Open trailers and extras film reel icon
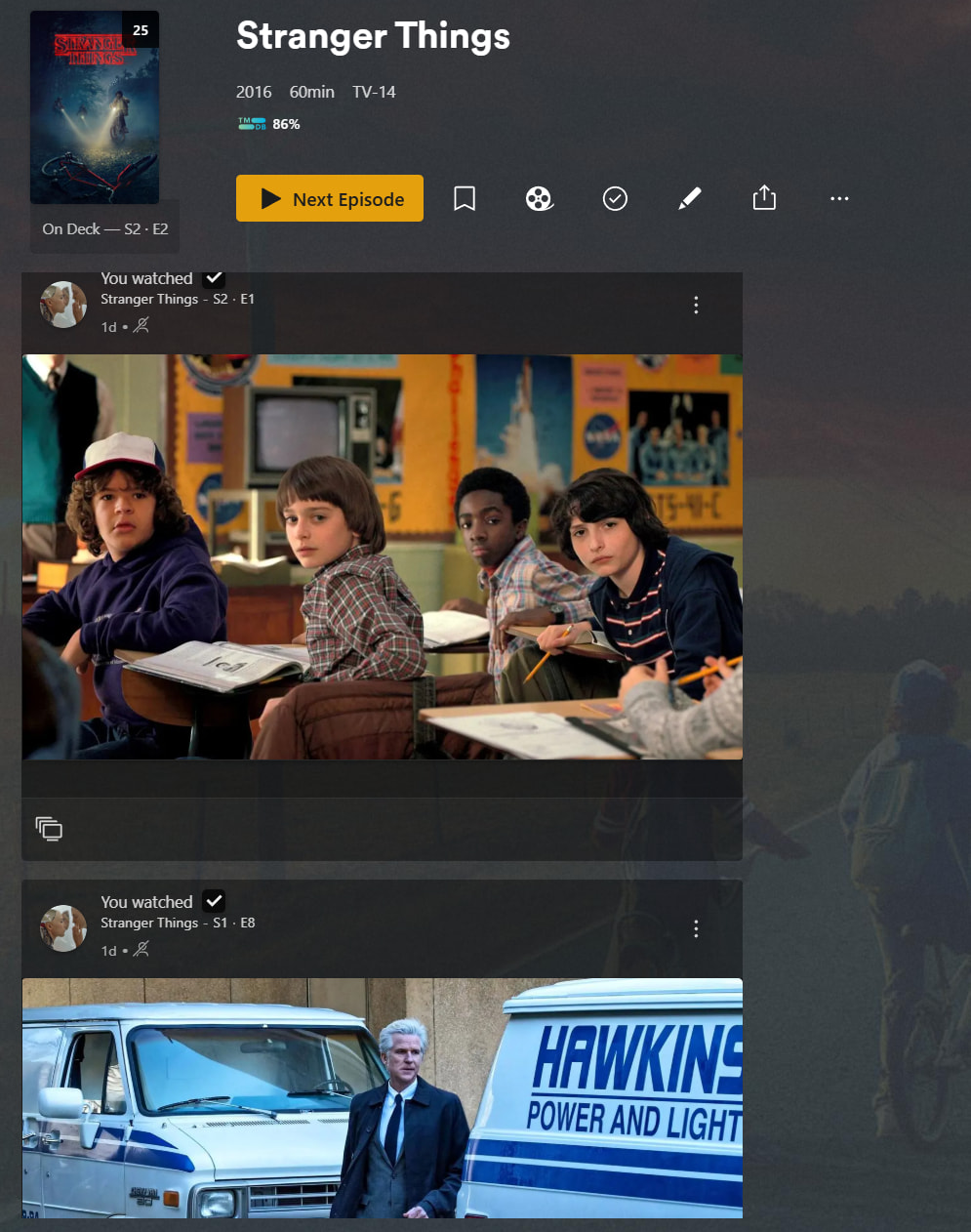This screenshot has width=971, height=1232. click(540, 199)
